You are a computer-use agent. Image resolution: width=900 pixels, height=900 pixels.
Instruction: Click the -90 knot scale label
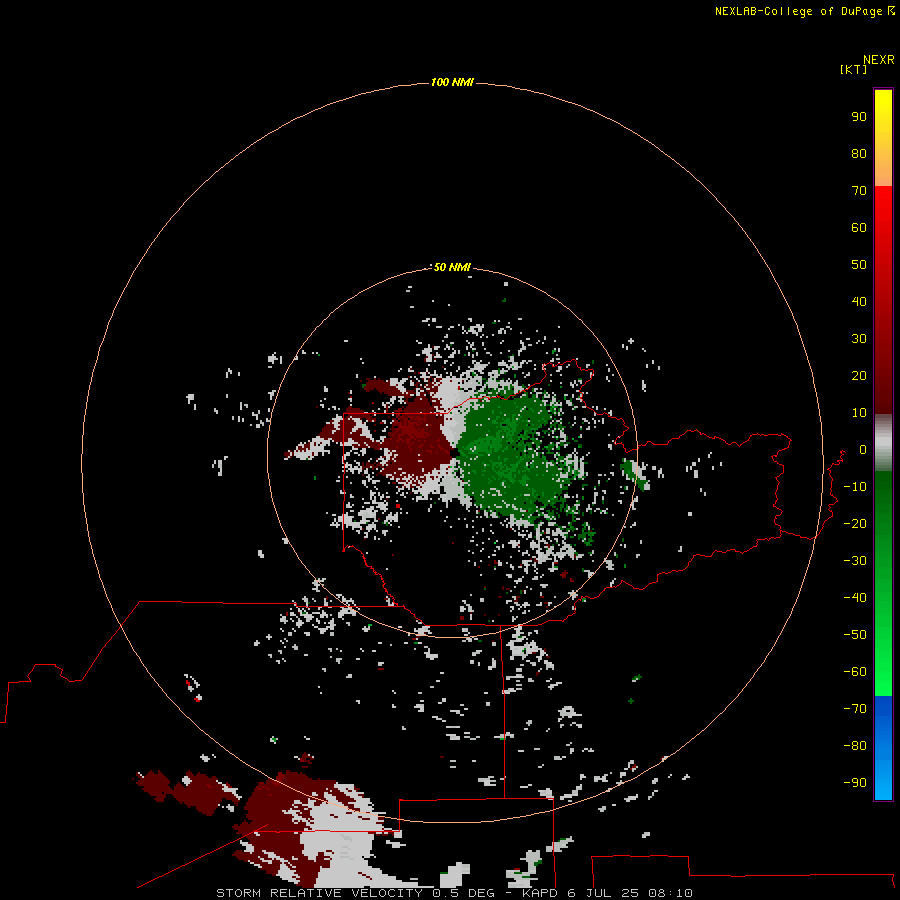[x=855, y=783]
